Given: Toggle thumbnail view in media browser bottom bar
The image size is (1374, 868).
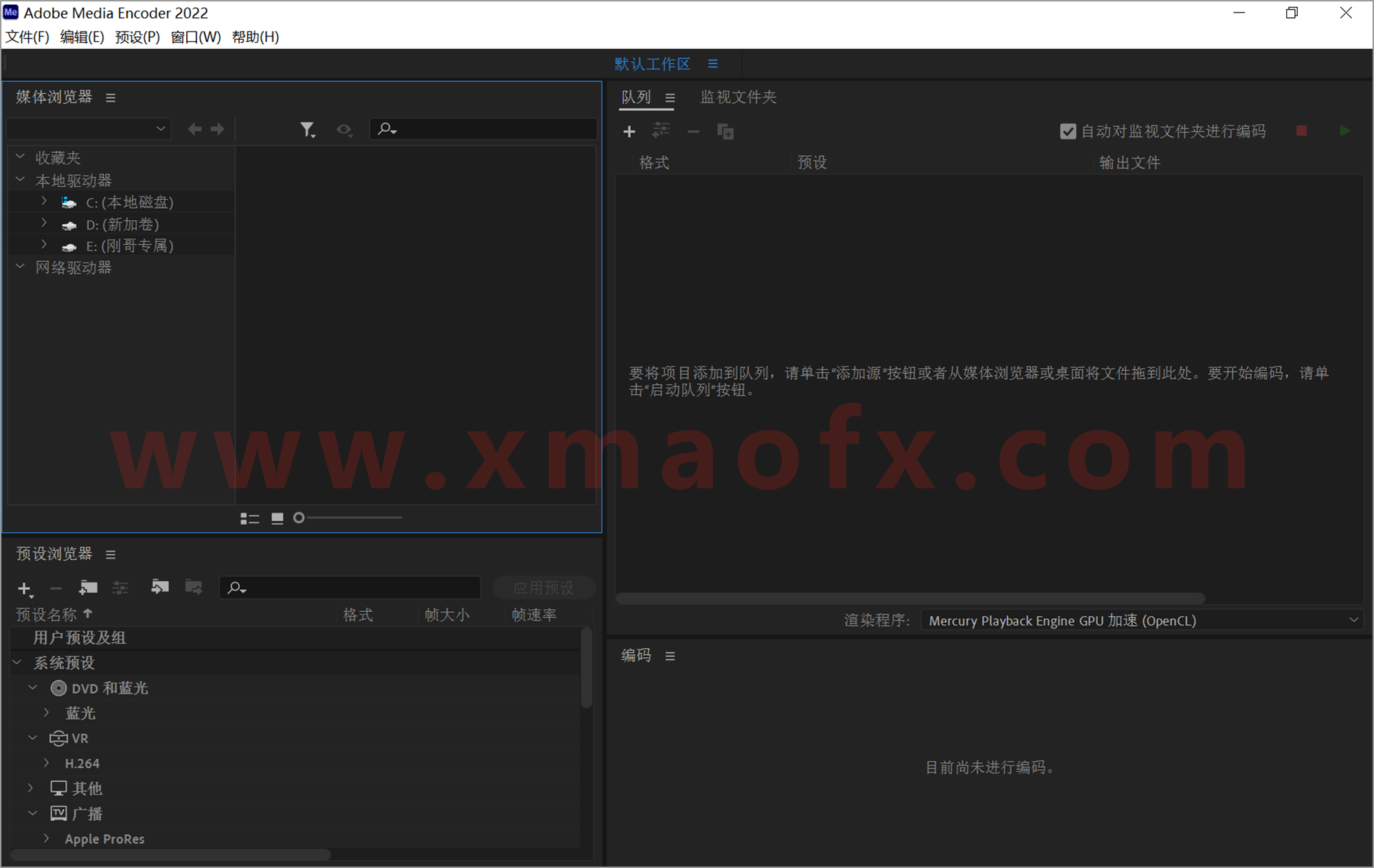Looking at the screenshot, I should tap(278, 518).
